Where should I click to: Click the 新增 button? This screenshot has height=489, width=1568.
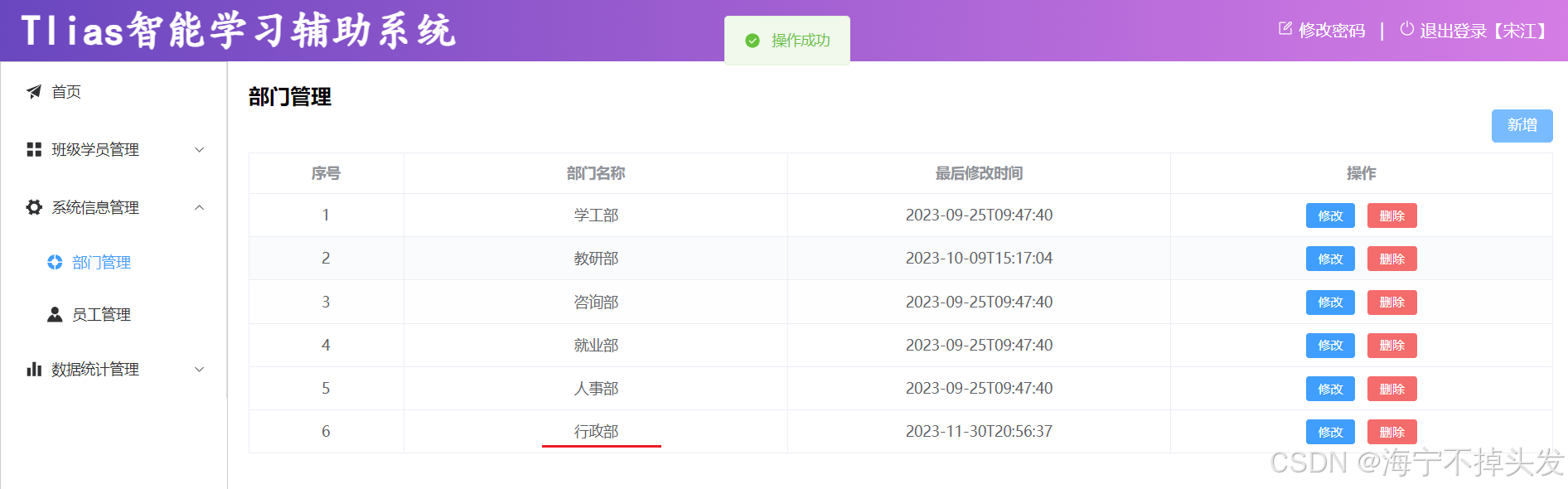(1522, 125)
